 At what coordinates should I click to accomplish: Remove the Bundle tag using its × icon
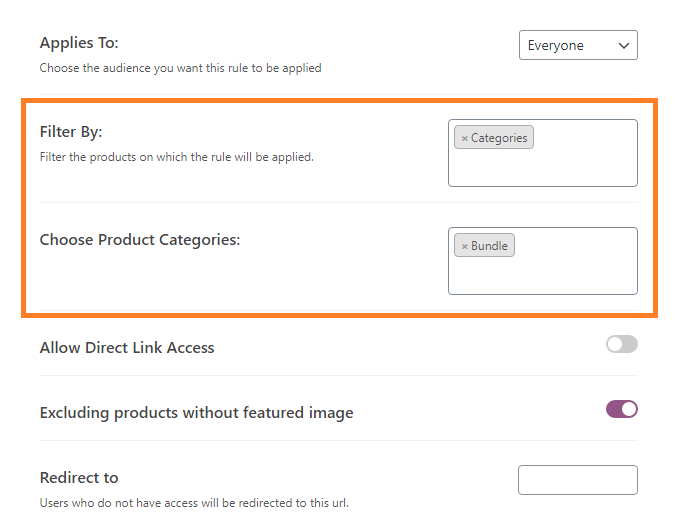pos(464,246)
